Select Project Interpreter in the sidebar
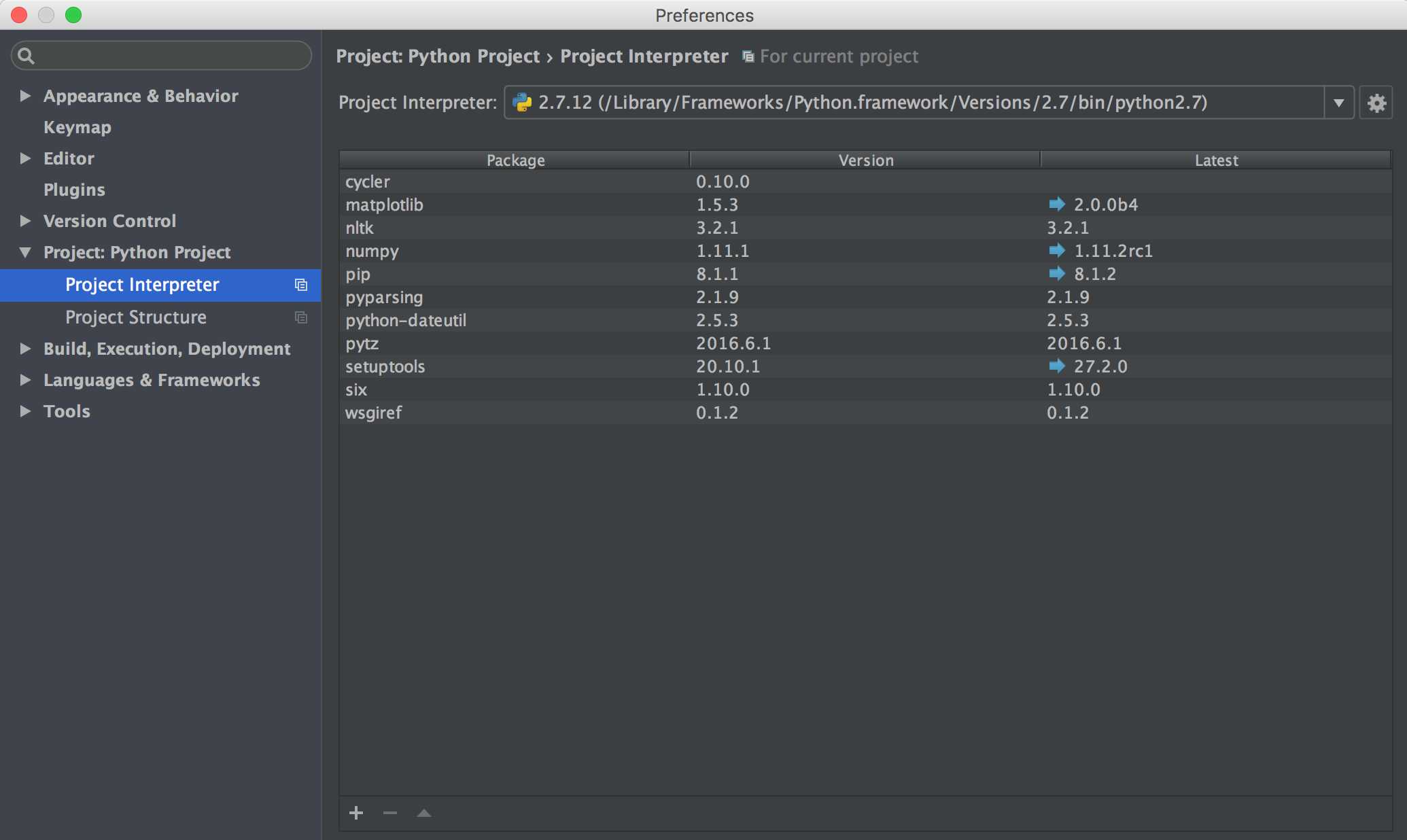 pyautogui.click(x=160, y=285)
